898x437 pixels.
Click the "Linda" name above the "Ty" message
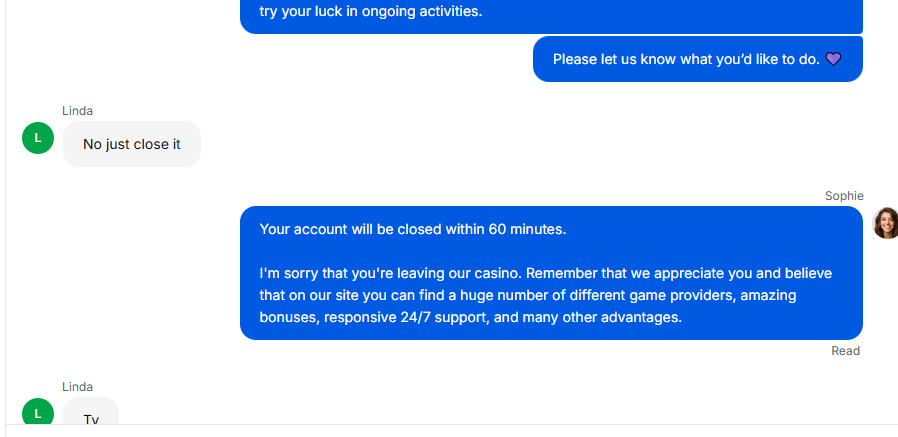tap(77, 387)
